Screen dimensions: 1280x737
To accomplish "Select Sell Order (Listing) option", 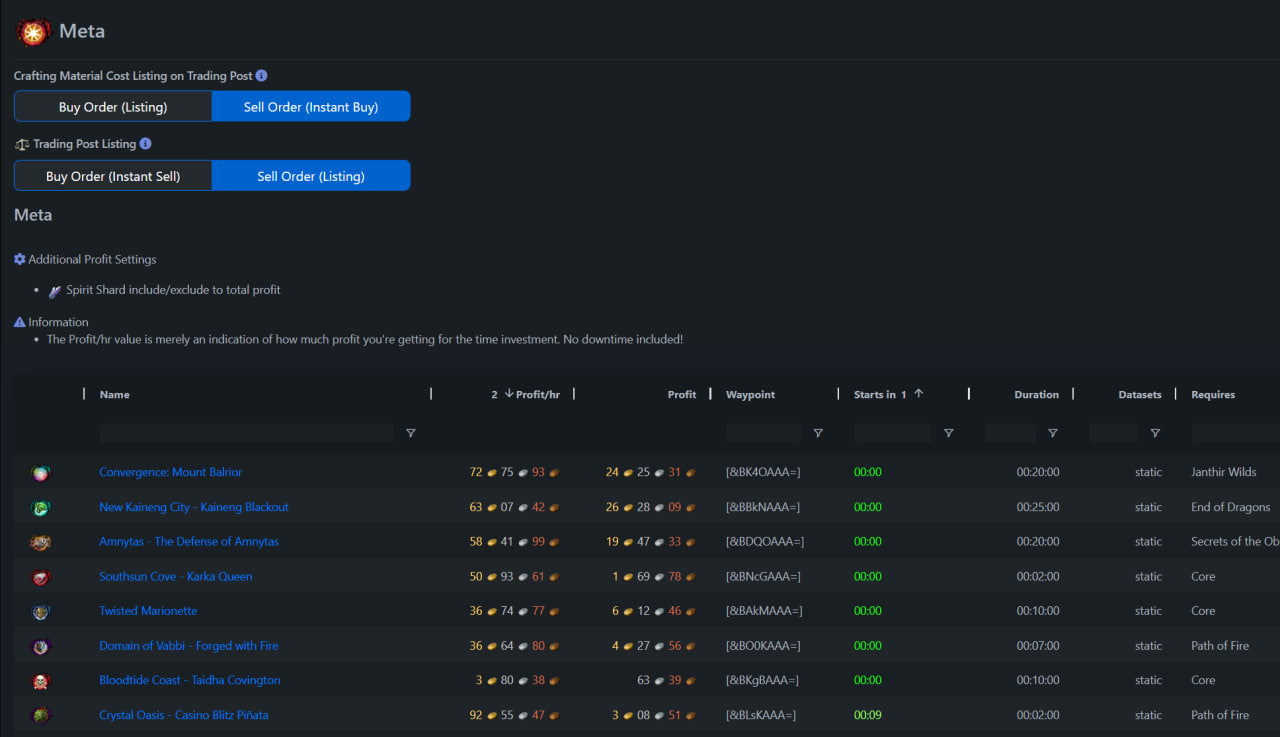I will coord(311,176).
